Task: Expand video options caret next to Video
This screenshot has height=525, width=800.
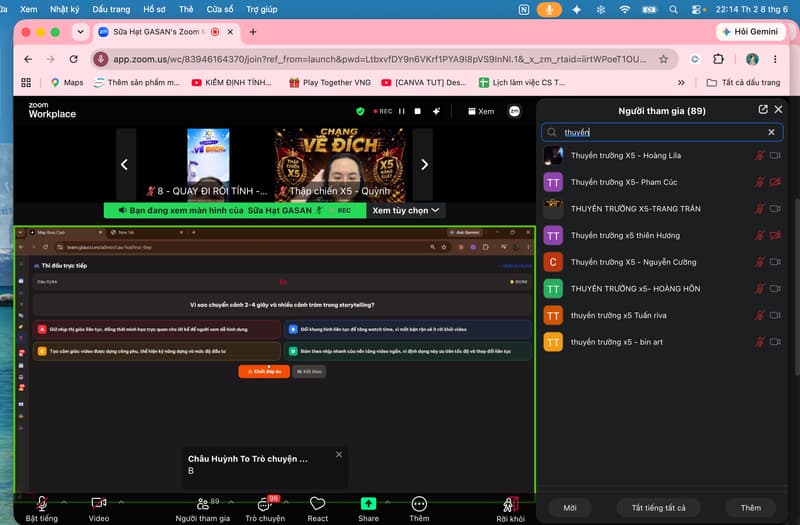Action: [x=121, y=503]
